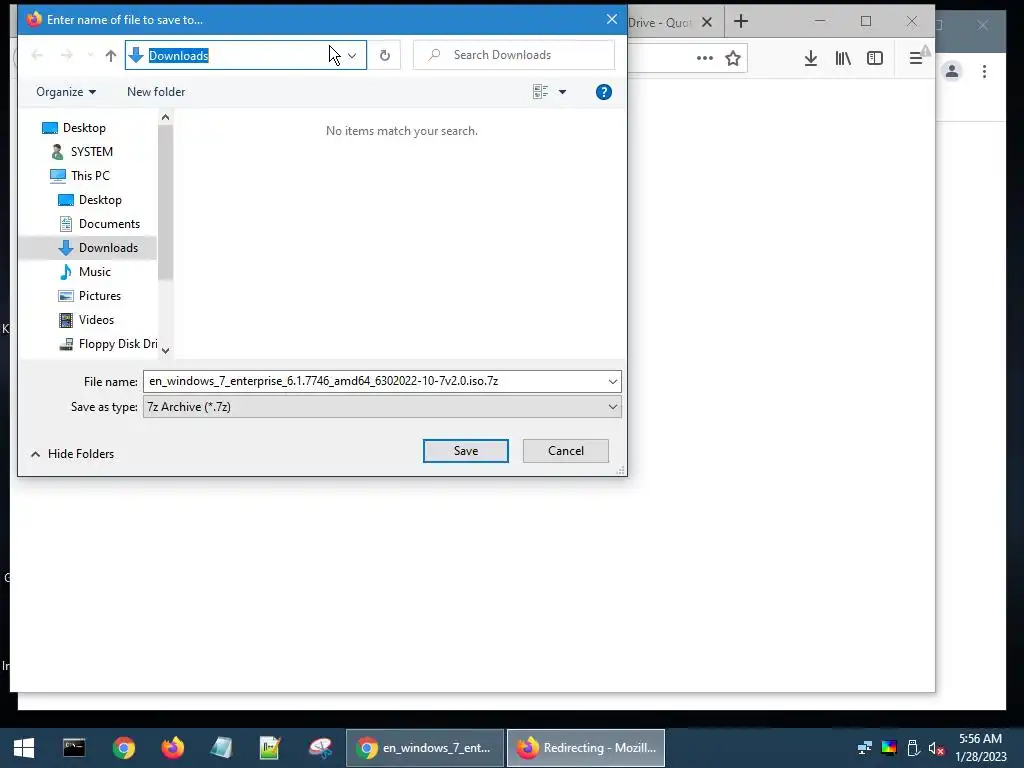Bookmark page with star icon
Viewport: 1024px width, 768px height.
click(x=733, y=58)
